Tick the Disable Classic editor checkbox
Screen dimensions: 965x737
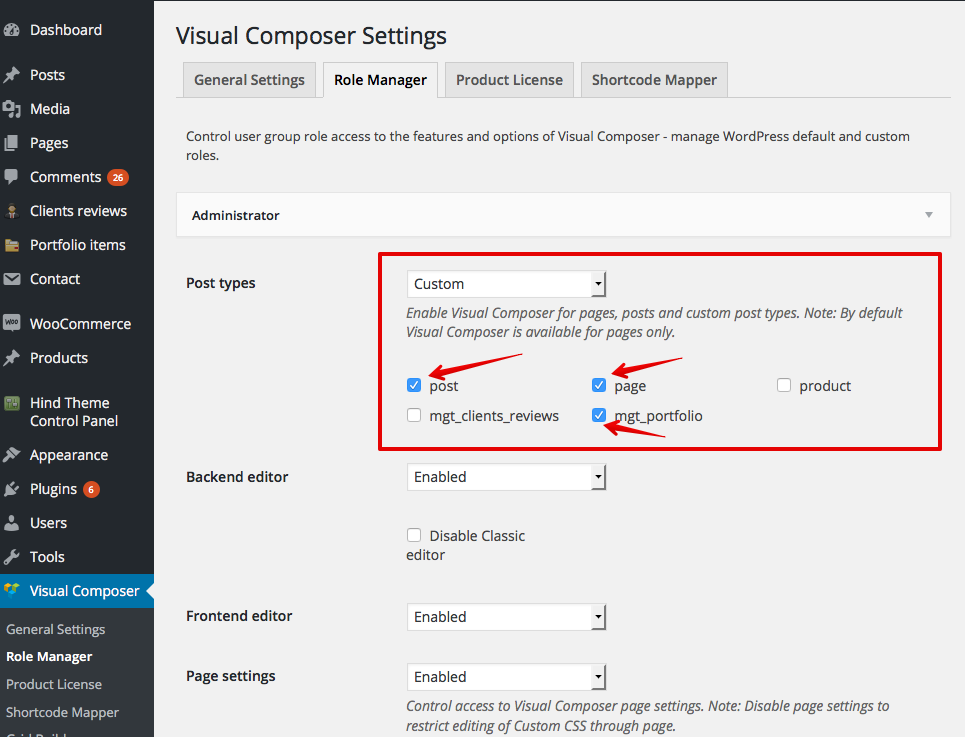414,535
